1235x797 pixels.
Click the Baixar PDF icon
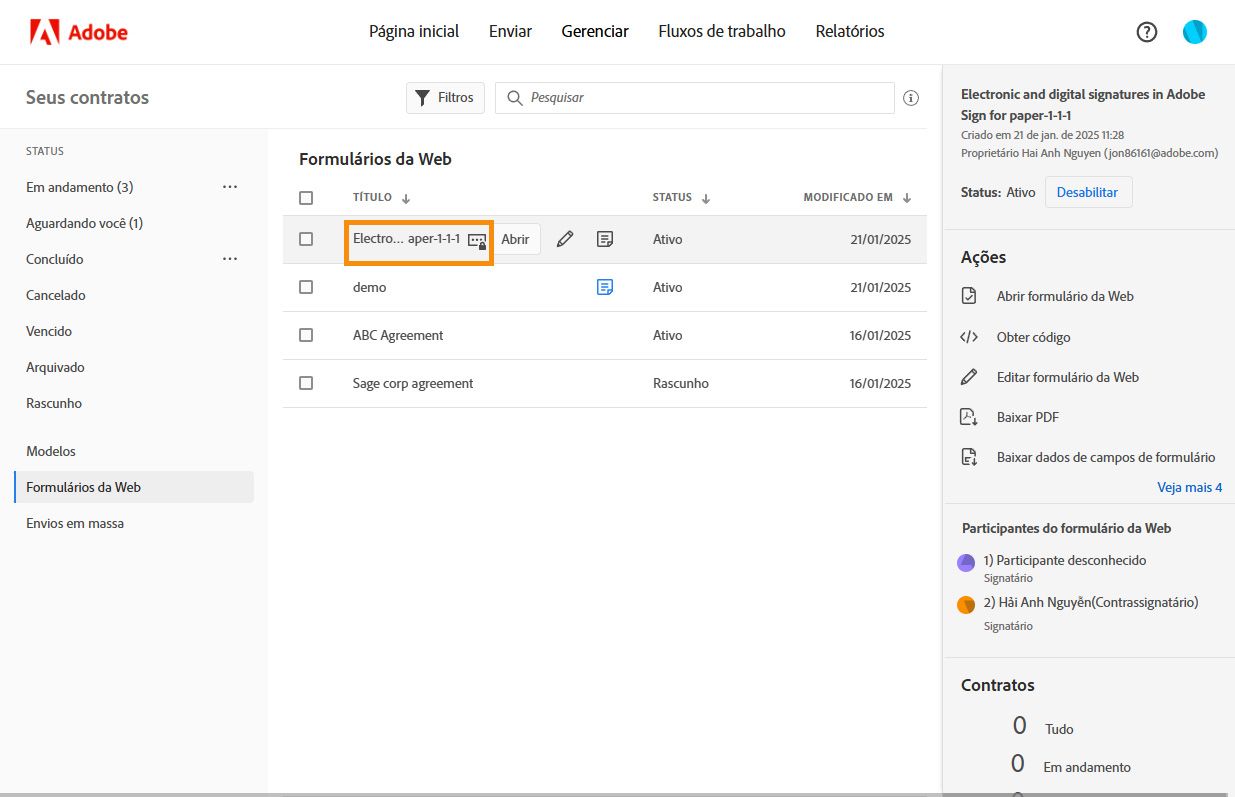[x=967, y=417]
